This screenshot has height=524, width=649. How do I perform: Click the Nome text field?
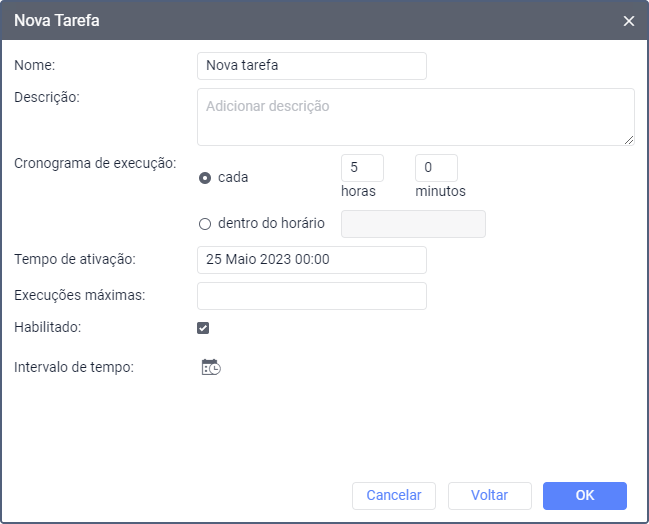(312, 66)
